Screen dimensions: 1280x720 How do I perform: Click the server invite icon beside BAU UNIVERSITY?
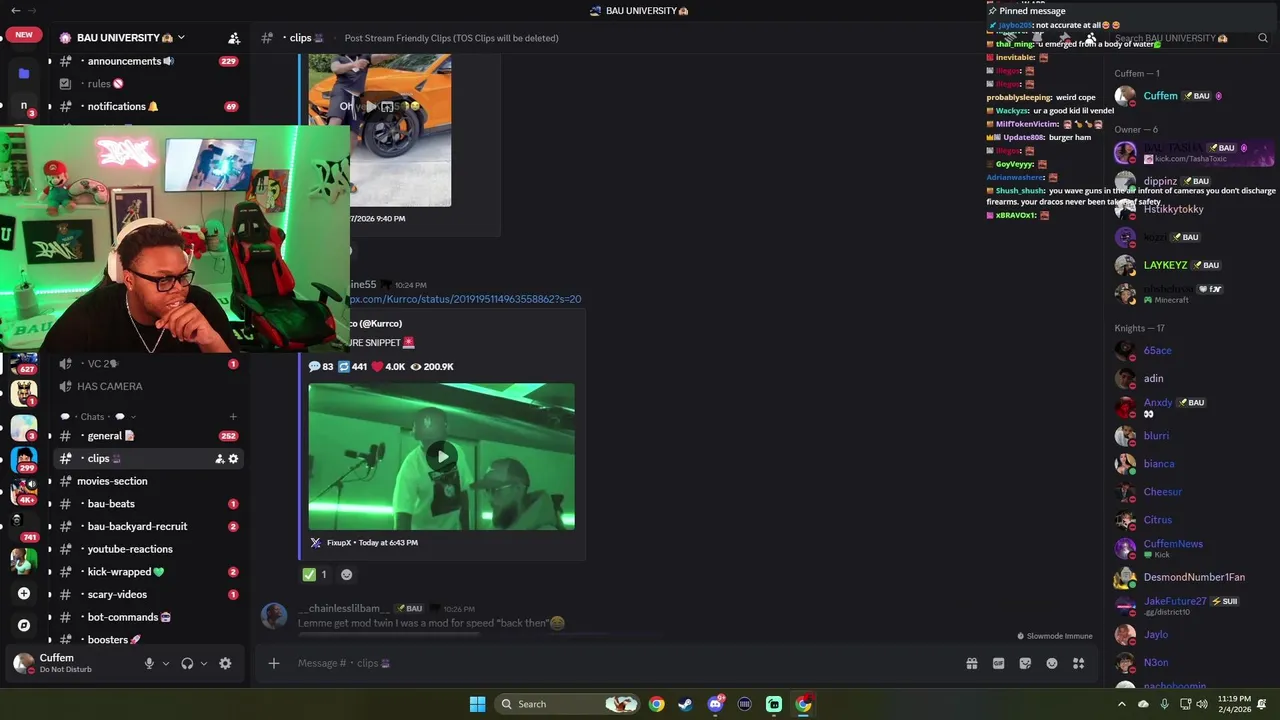point(234,38)
